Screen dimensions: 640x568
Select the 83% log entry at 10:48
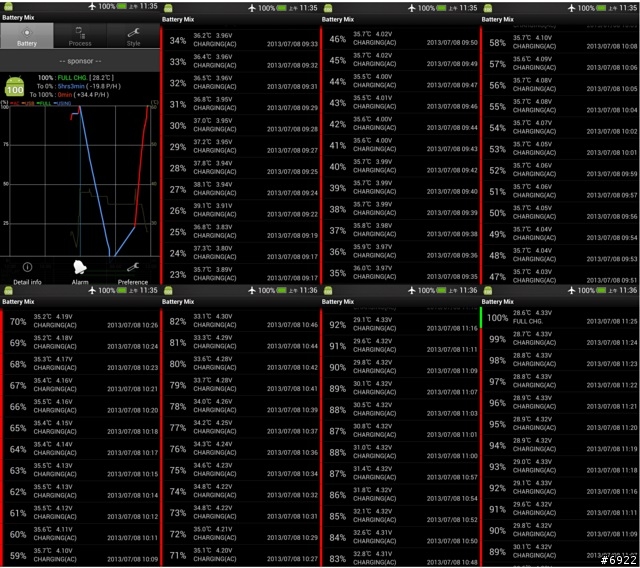click(x=400, y=558)
